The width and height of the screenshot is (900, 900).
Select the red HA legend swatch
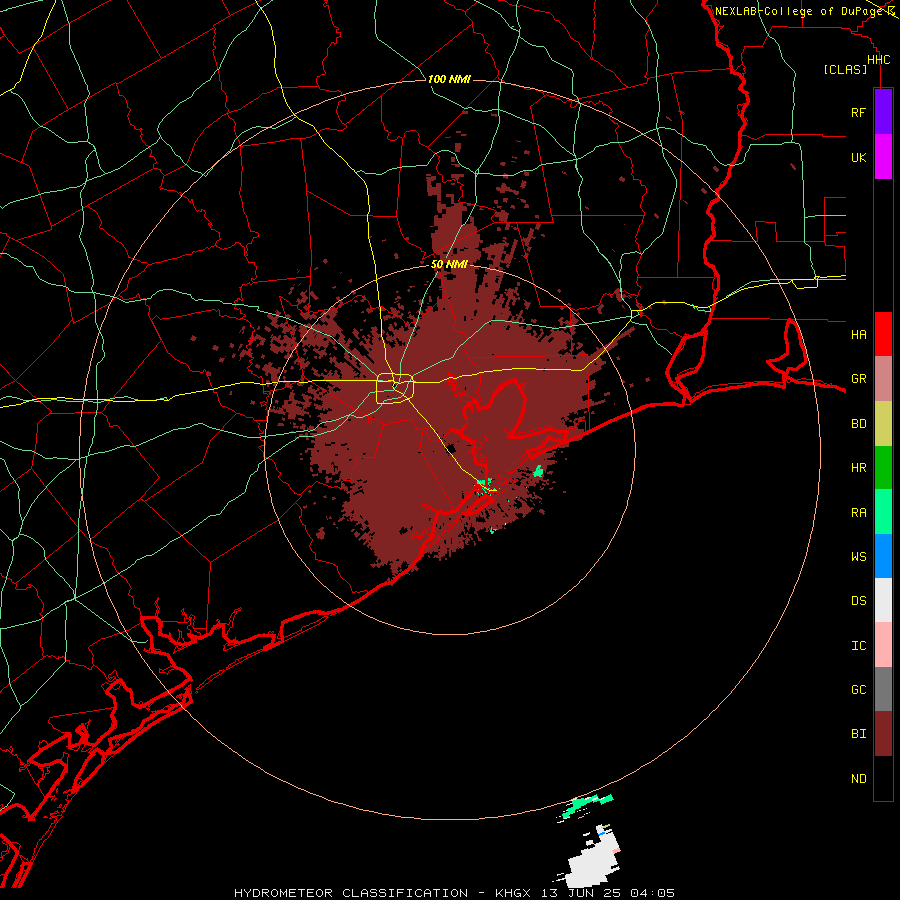[x=883, y=334]
